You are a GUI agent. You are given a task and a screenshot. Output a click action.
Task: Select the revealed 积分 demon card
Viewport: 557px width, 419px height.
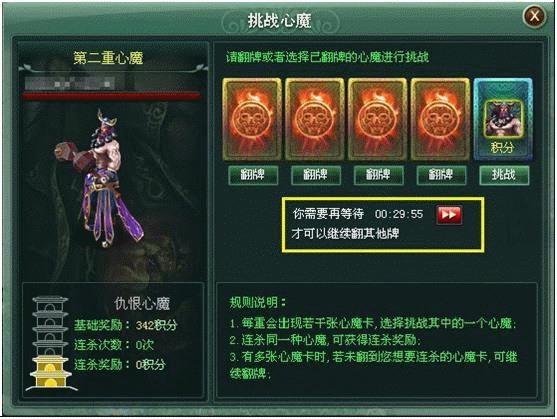coord(503,119)
